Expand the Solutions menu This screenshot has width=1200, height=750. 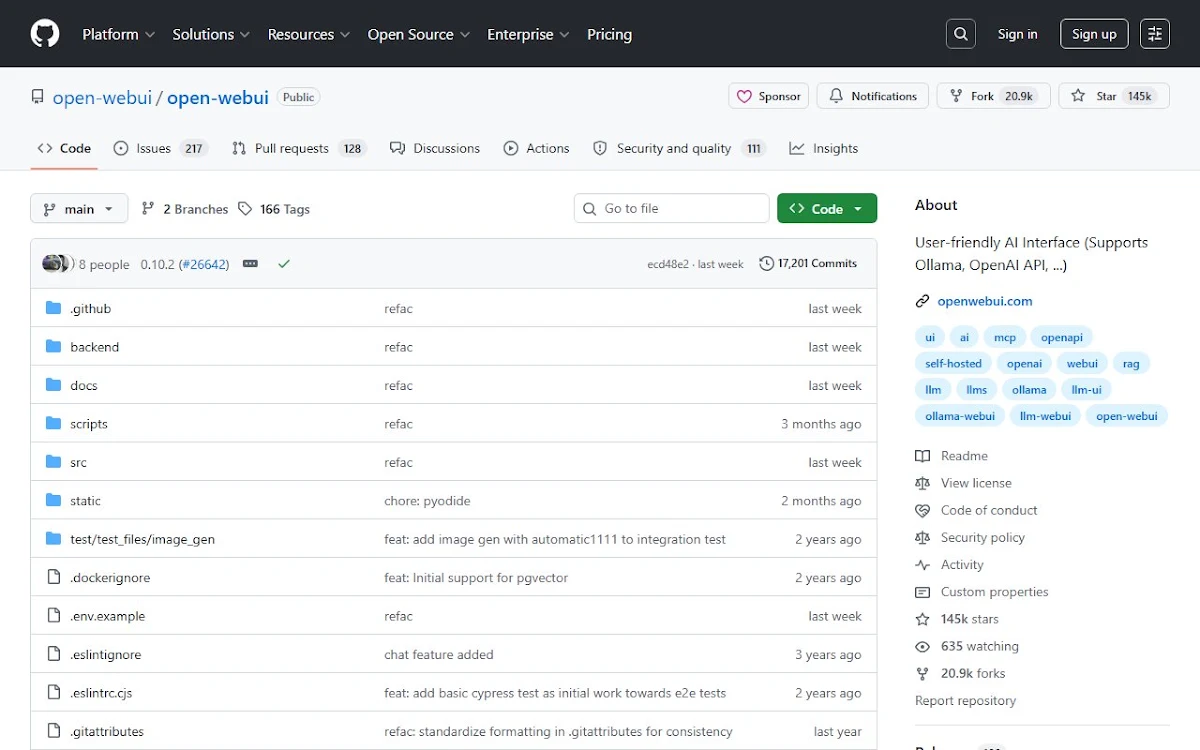click(211, 34)
